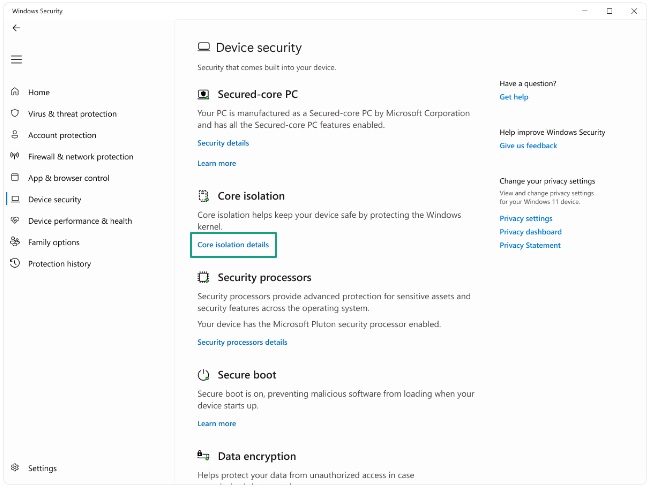
Task: Click the Secured-core PC heading
Action: point(258,94)
